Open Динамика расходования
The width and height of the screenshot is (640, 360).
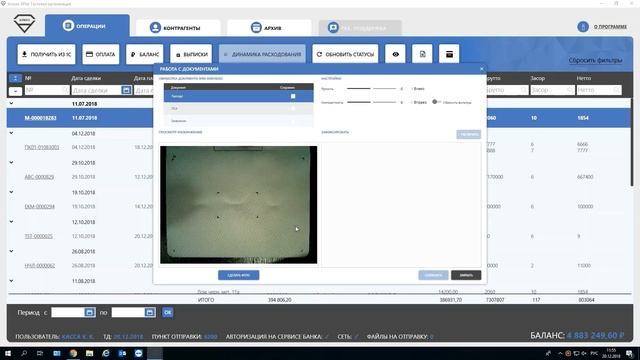coord(262,54)
